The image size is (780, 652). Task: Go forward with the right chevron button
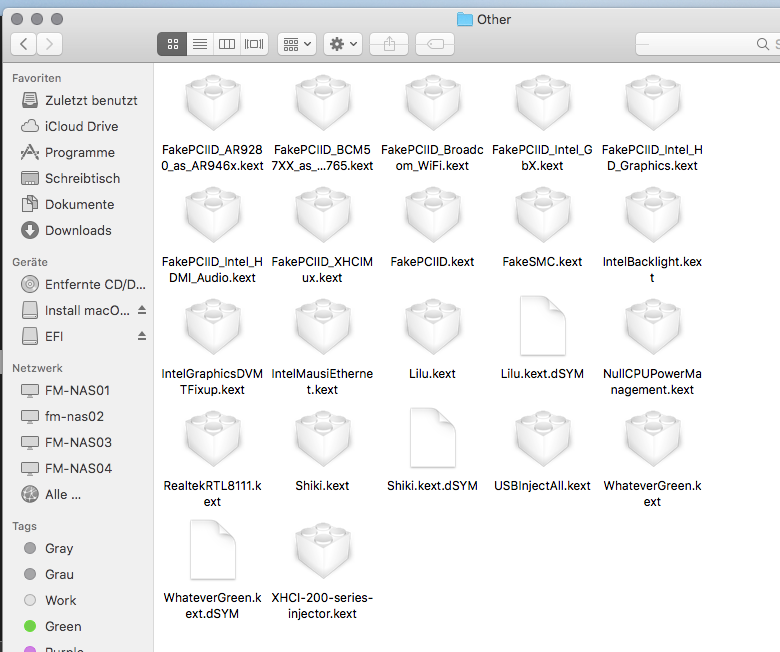(x=49, y=44)
